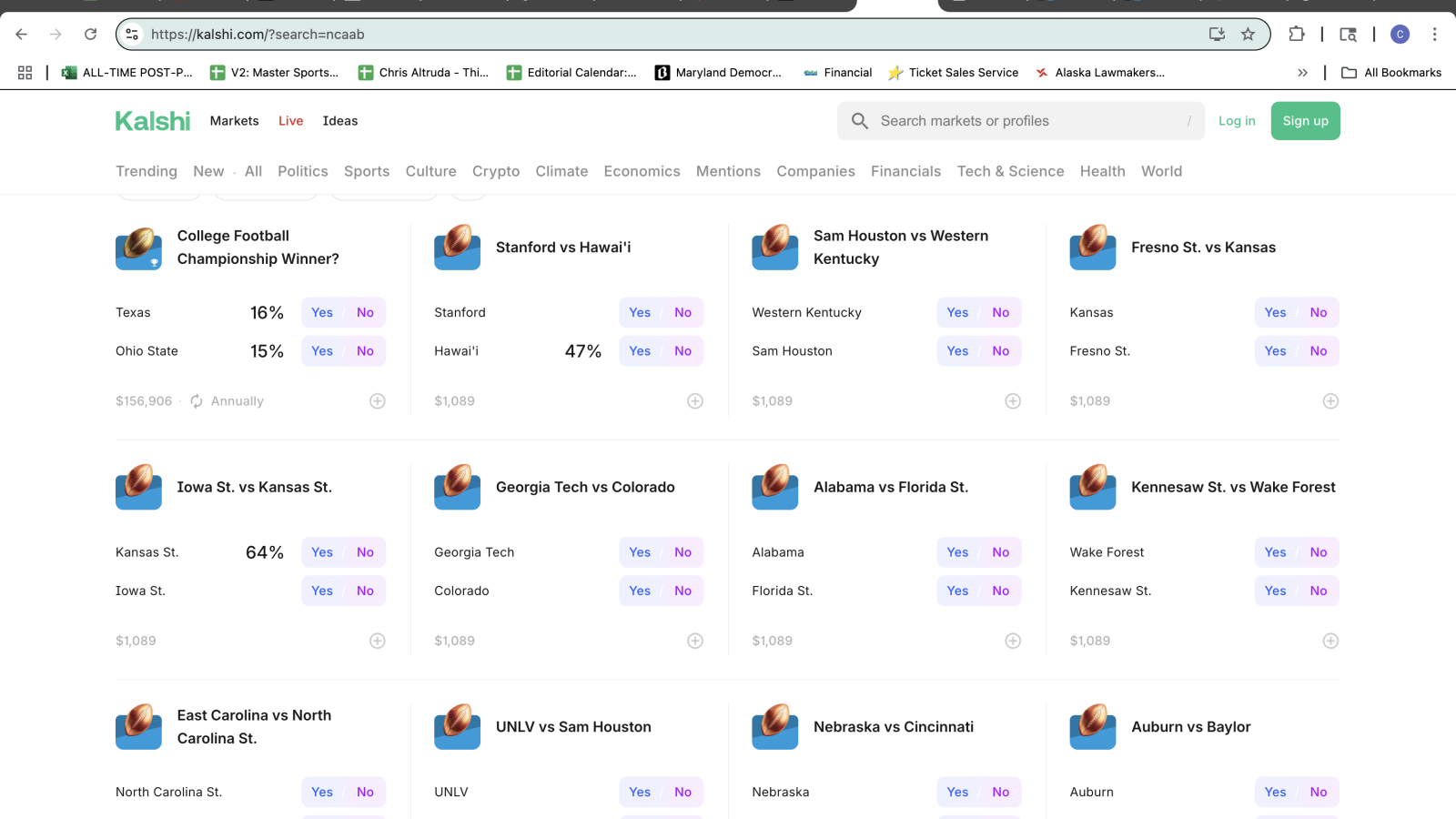Click the Kalshi logo

point(153,121)
